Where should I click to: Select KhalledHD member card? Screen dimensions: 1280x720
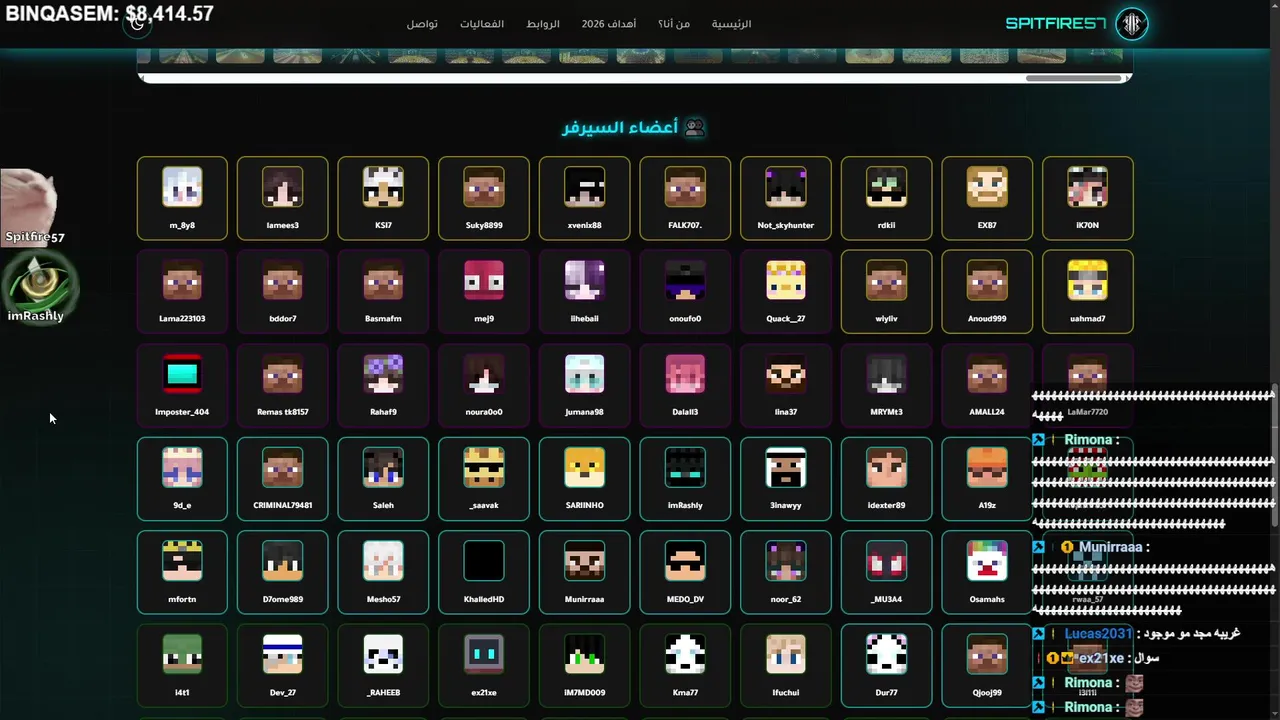click(484, 572)
